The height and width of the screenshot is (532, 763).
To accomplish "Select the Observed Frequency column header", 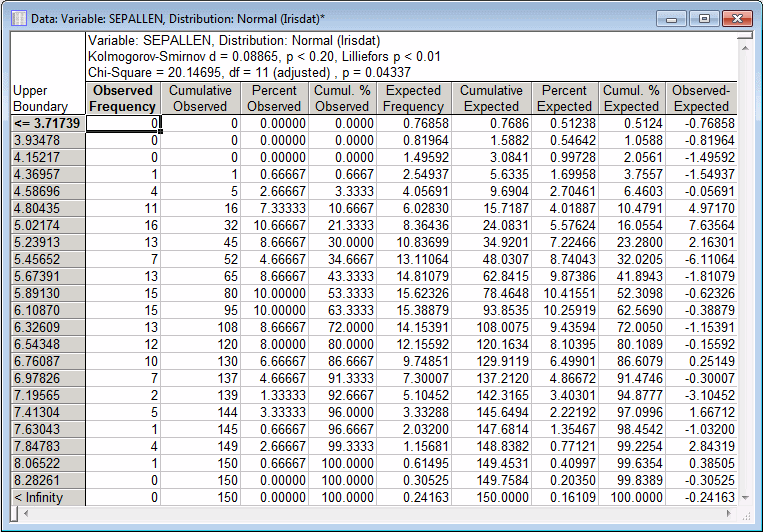I will (x=123, y=98).
